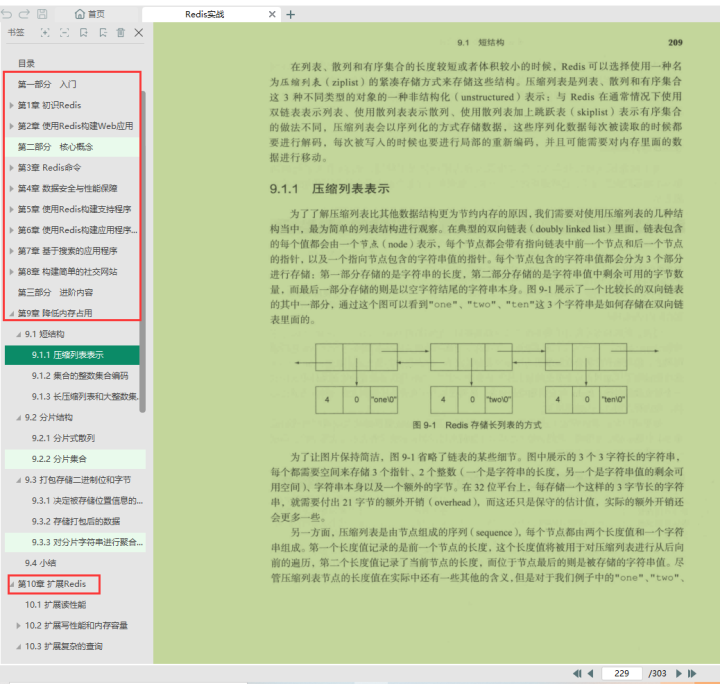720x684 pixels.
Task: Select 第一部分 入门 bookmark
Action: [47, 84]
